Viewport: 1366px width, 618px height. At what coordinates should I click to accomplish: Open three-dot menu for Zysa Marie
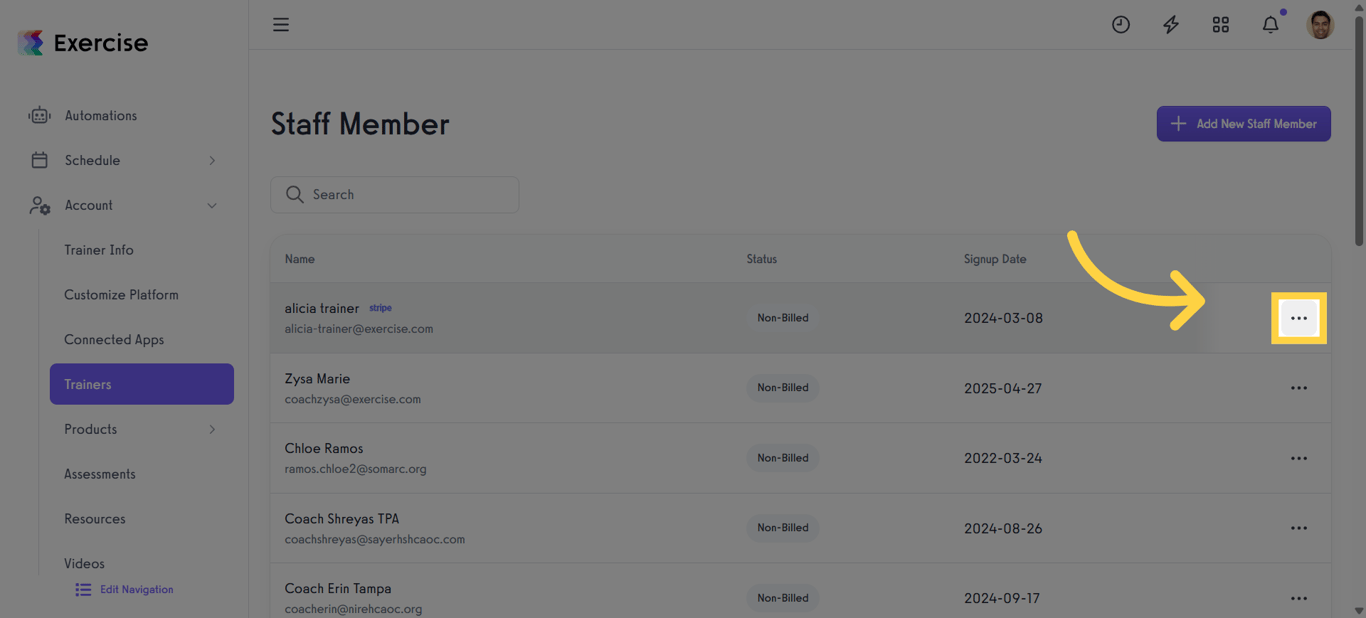point(1299,388)
